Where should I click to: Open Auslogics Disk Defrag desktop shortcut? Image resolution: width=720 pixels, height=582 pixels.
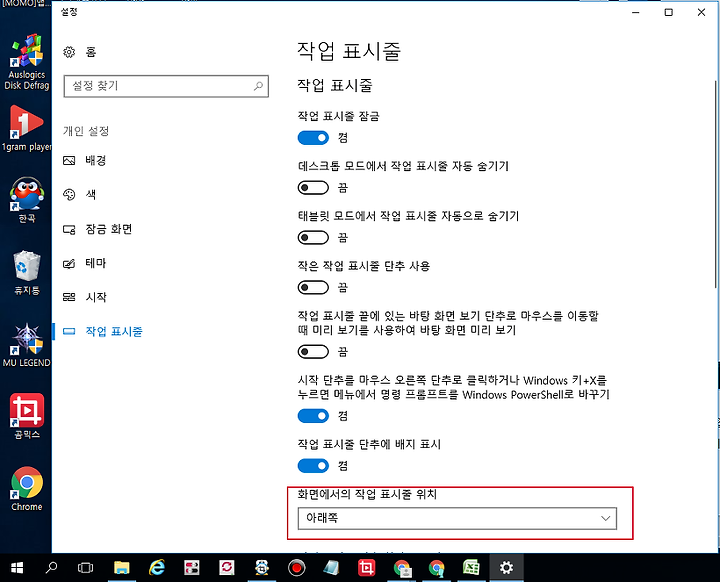pyautogui.click(x=27, y=62)
